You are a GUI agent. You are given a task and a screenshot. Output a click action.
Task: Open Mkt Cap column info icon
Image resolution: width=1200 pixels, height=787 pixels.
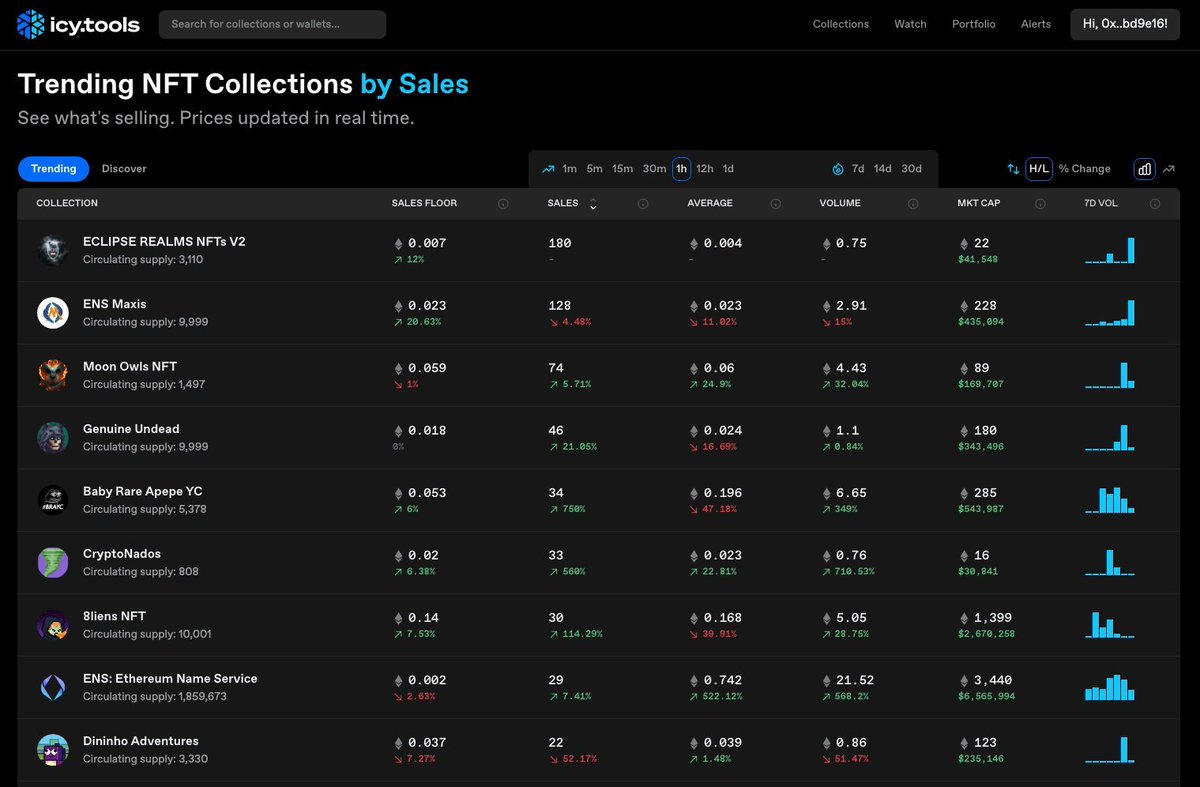[1040, 204]
